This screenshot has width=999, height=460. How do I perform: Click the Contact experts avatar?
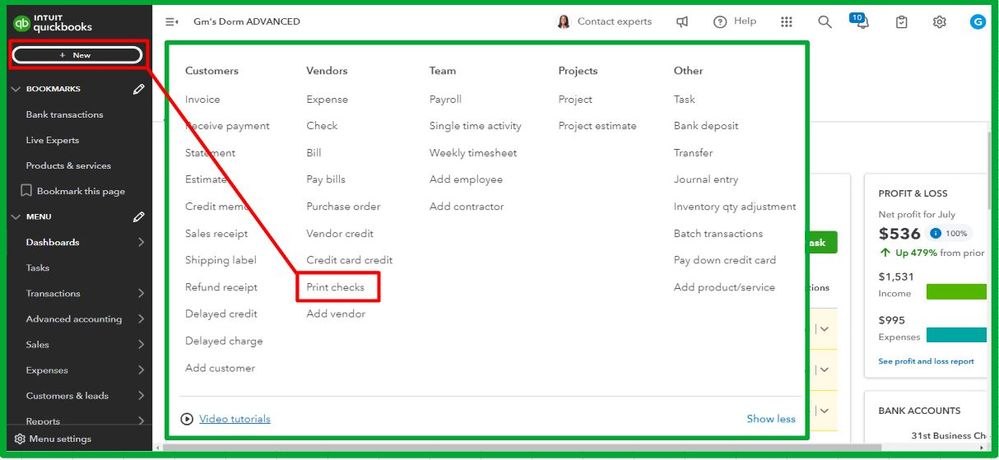point(563,22)
